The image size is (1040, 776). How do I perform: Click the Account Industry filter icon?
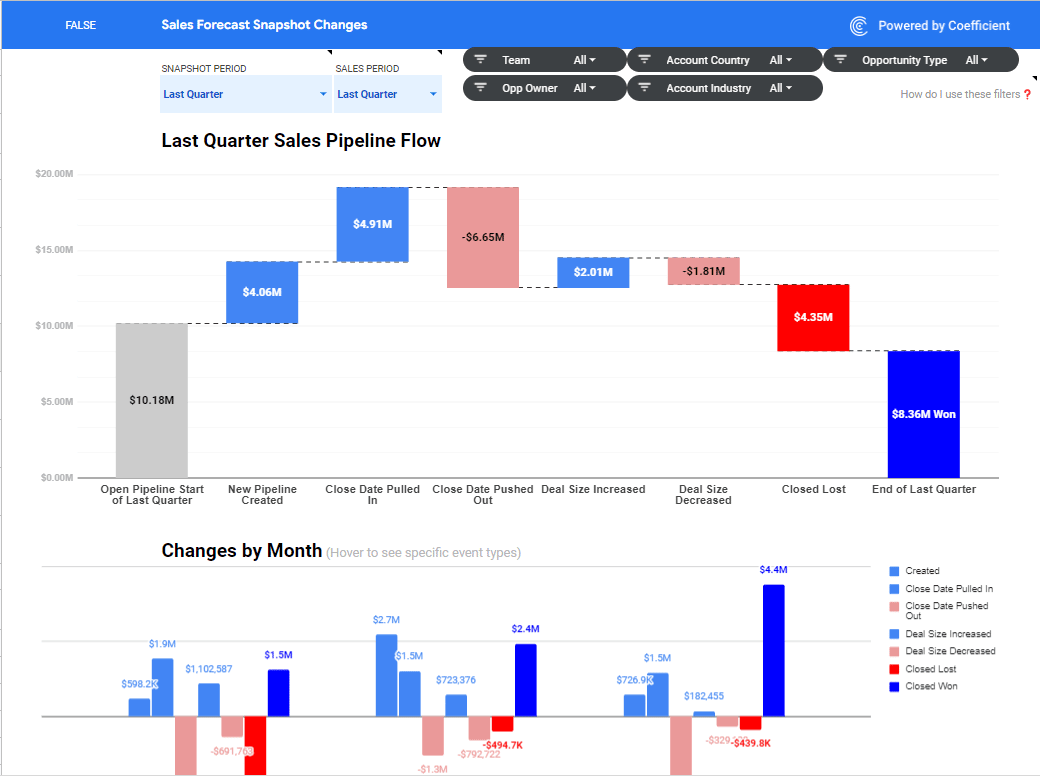pyautogui.click(x=644, y=88)
